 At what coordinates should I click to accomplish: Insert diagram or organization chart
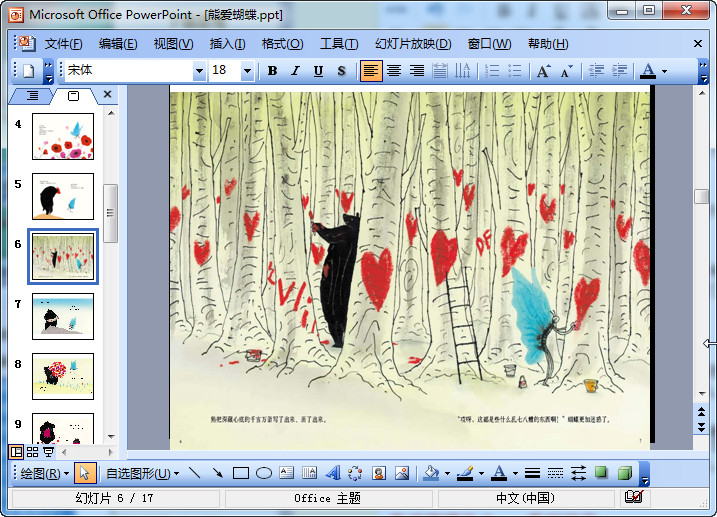(355, 473)
